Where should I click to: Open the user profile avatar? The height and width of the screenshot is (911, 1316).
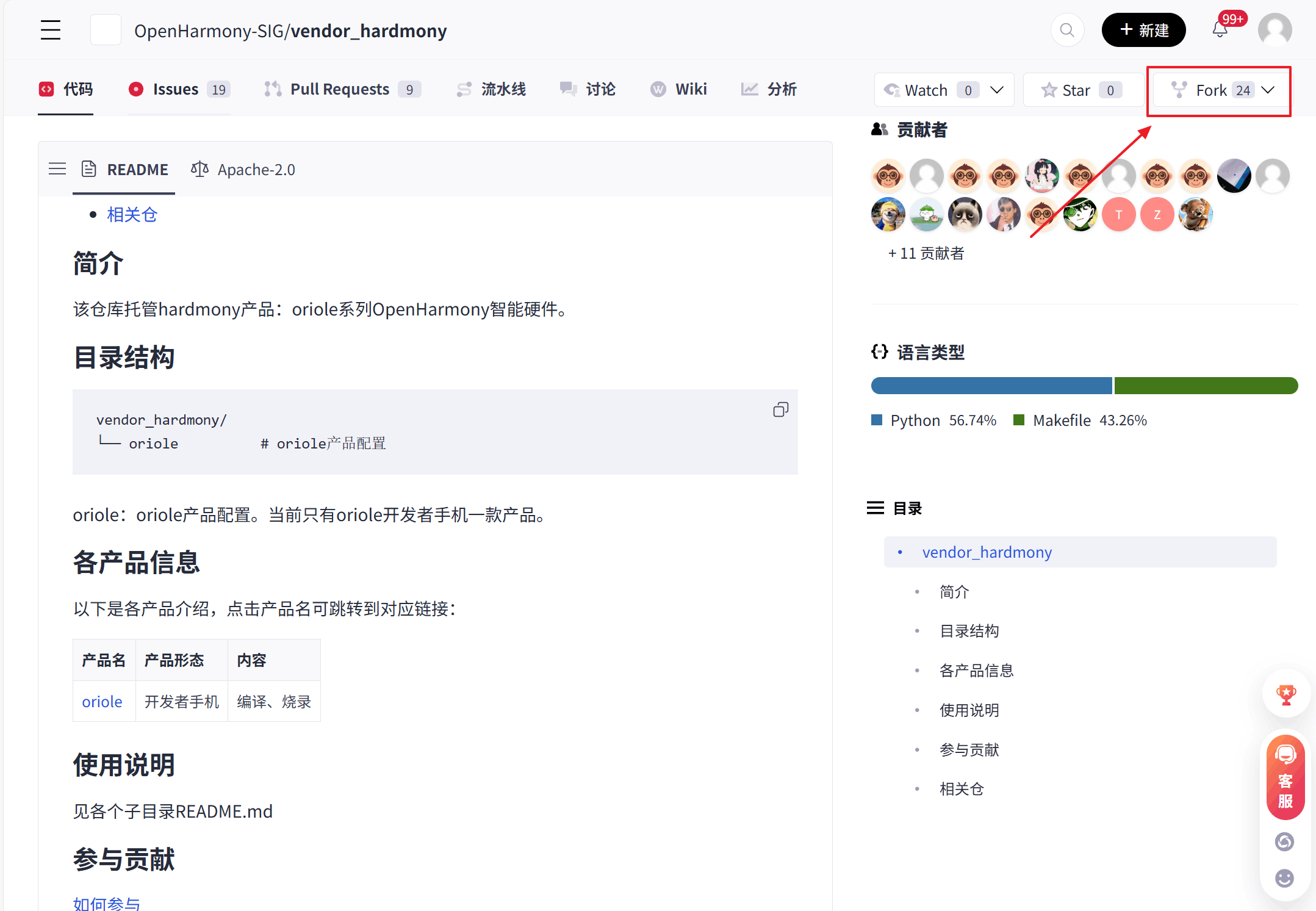click(1275, 30)
